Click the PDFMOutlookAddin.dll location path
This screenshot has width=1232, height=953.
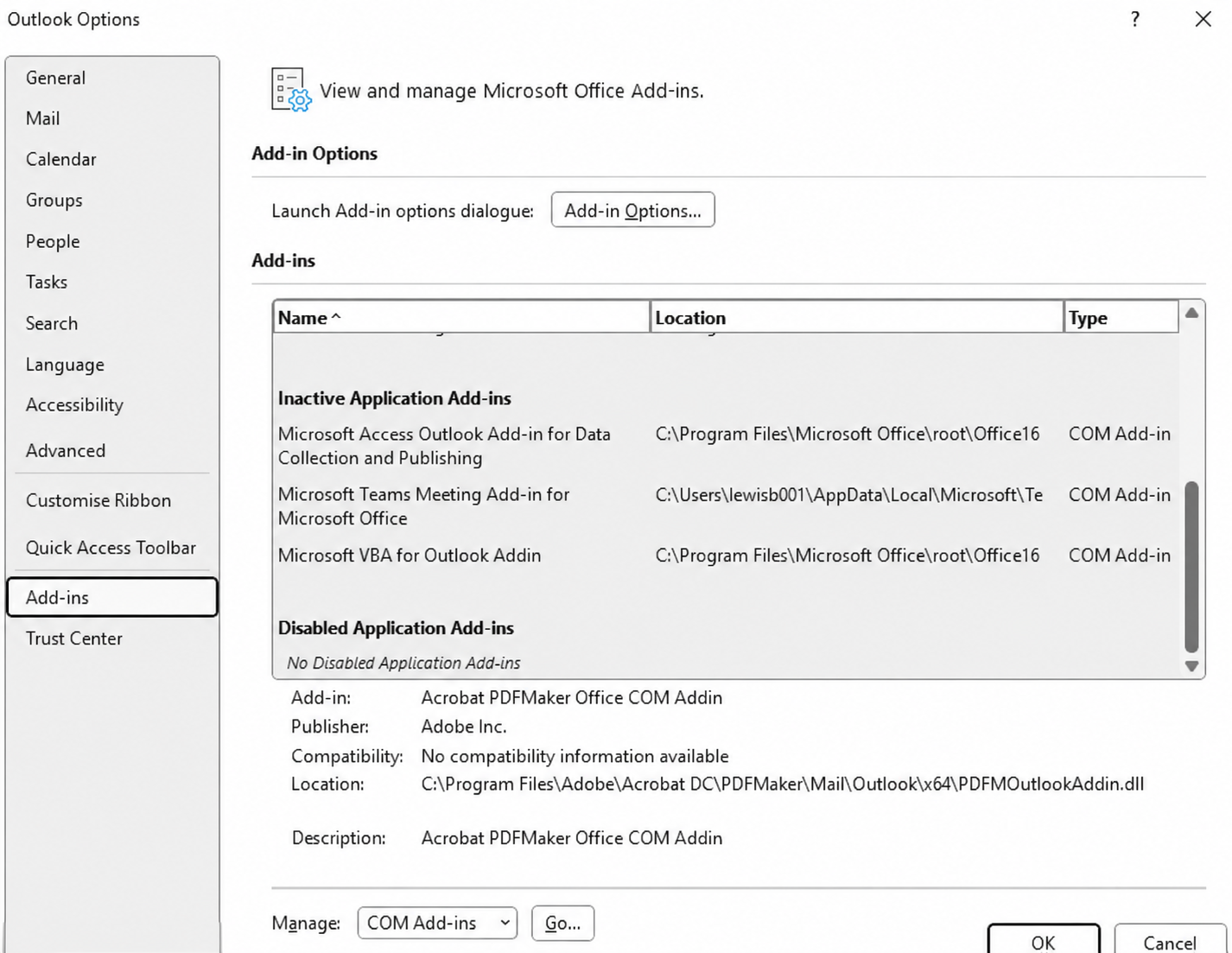click(x=783, y=785)
